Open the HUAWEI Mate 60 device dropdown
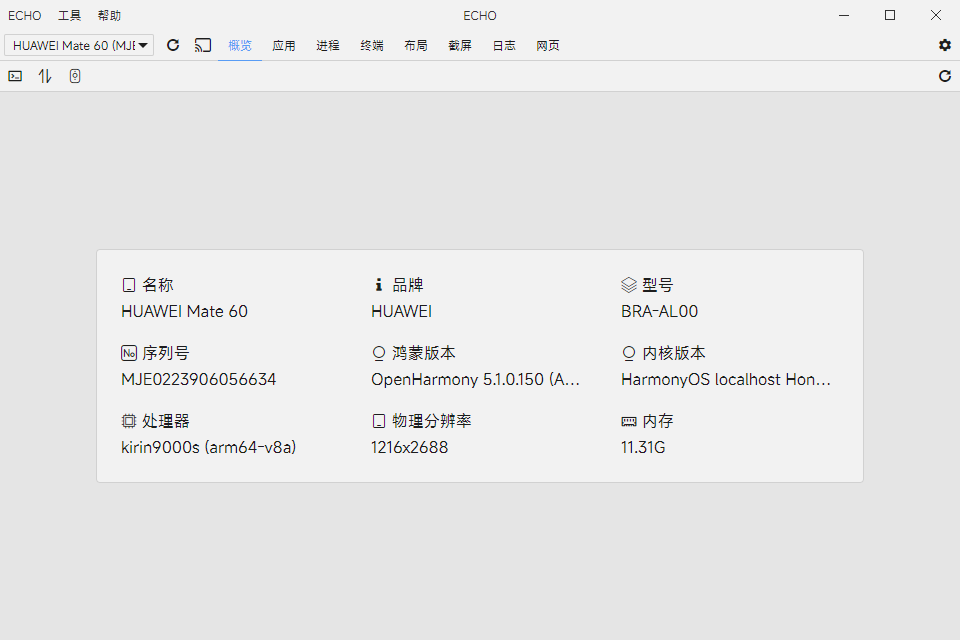960x640 pixels. pyautogui.click(x=79, y=45)
